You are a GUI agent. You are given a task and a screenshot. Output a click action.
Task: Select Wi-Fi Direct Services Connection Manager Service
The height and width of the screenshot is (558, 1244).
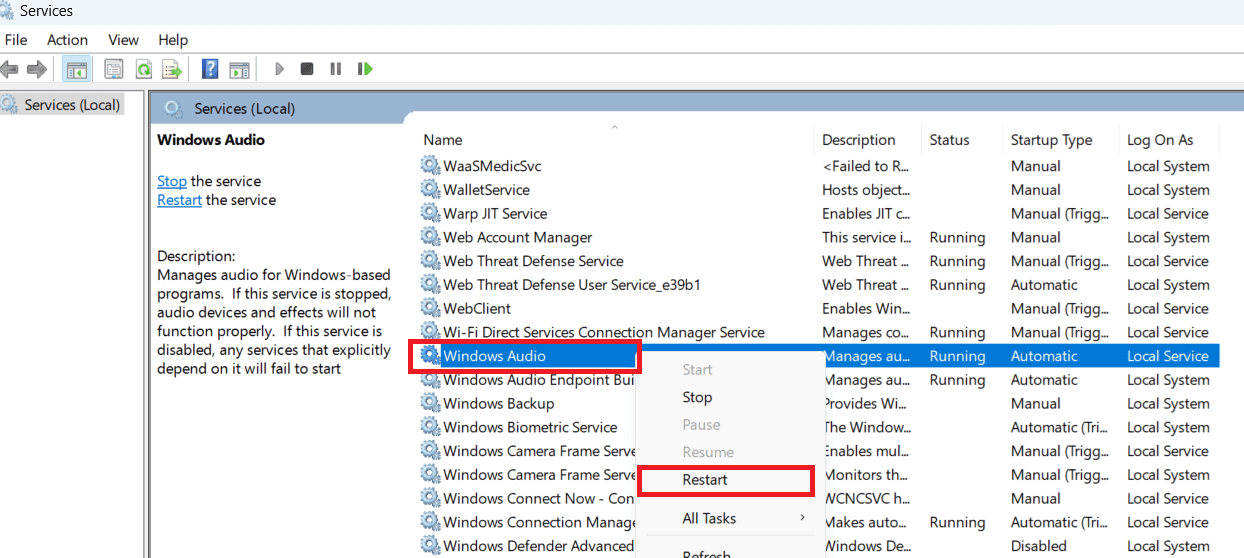(603, 332)
